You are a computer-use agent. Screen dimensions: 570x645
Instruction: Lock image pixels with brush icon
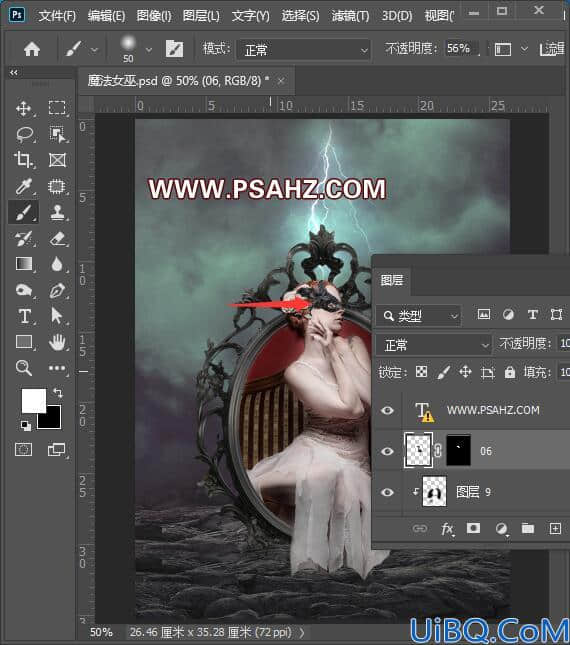443,372
